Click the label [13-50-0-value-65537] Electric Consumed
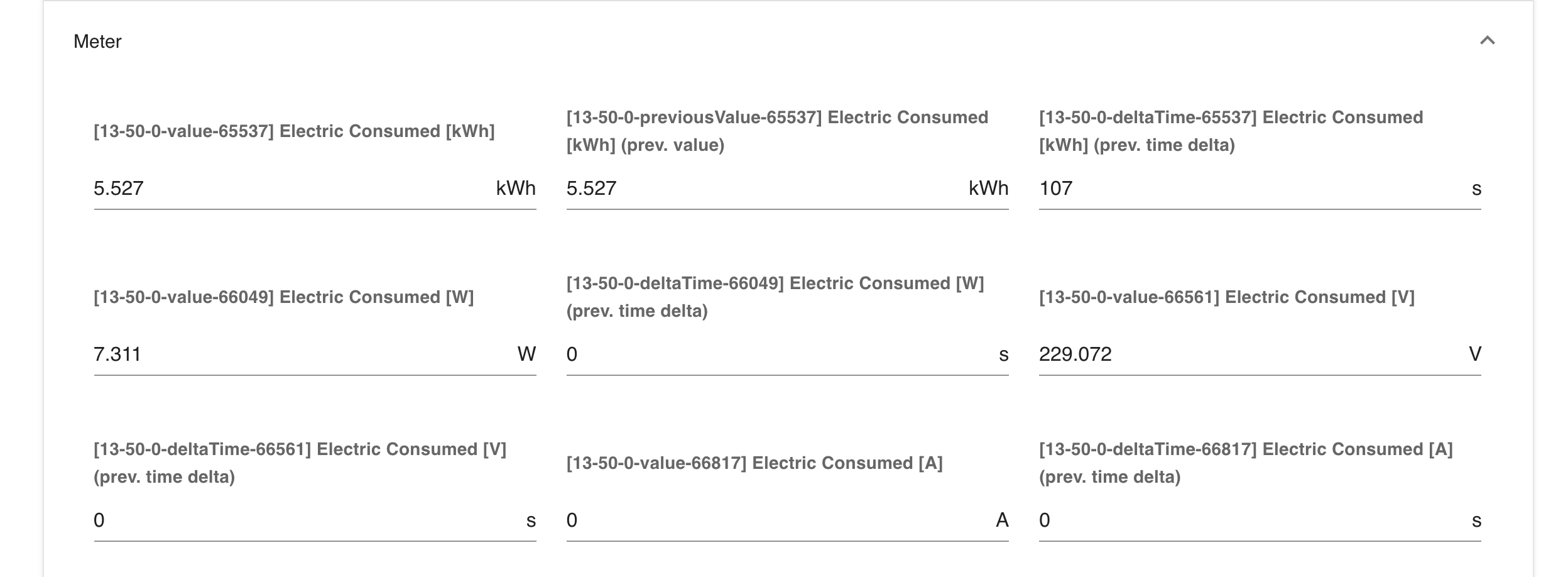 294,132
